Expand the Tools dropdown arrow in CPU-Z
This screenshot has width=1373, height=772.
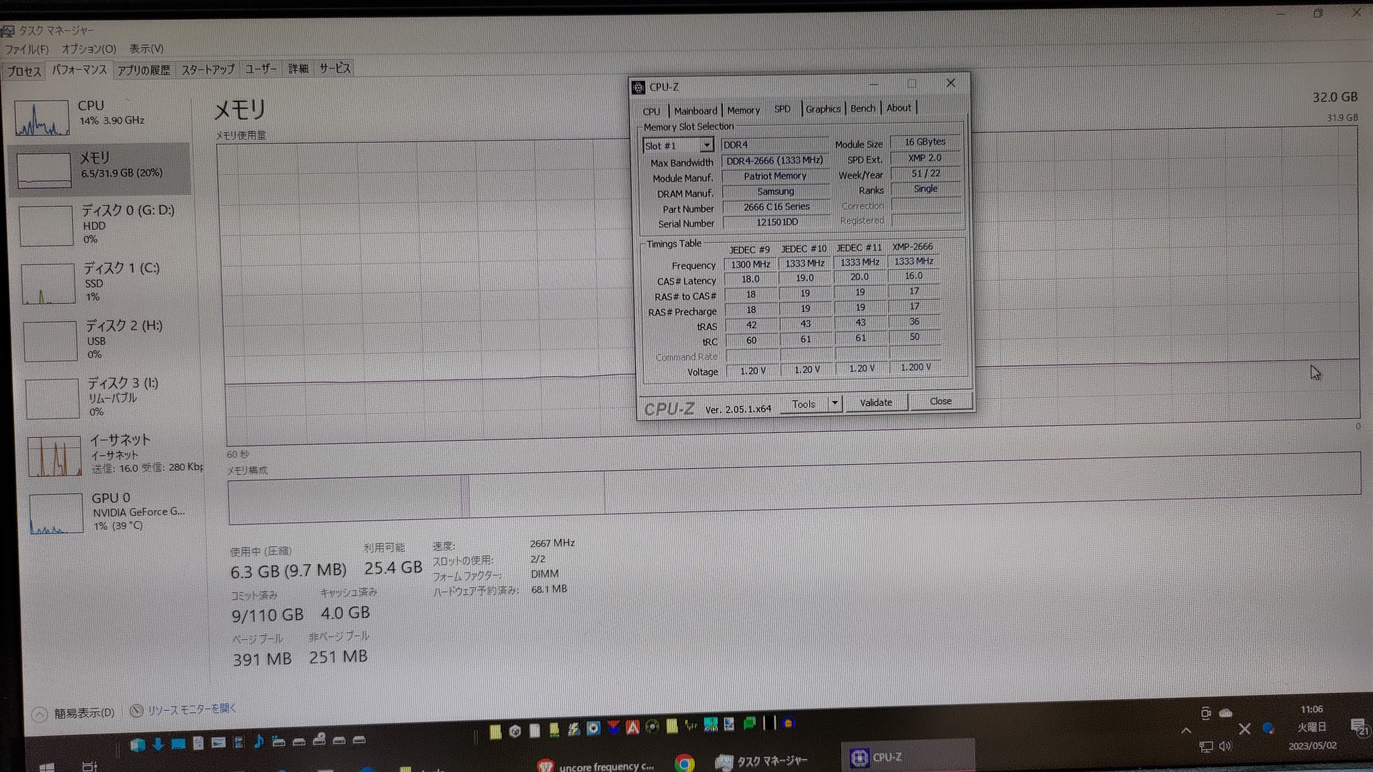click(x=835, y=404)
